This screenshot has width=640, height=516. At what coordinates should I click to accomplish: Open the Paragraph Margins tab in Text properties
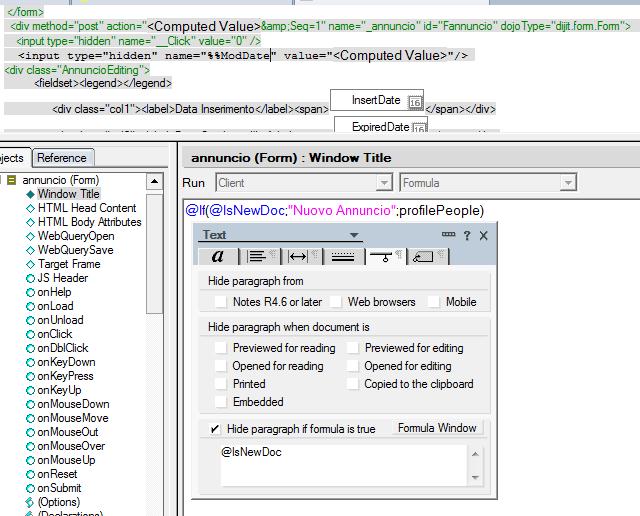tap(301, 256)
